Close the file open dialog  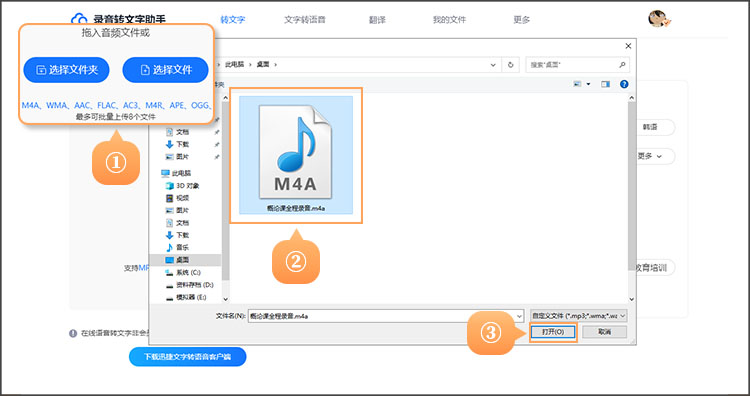pos(628,46)
